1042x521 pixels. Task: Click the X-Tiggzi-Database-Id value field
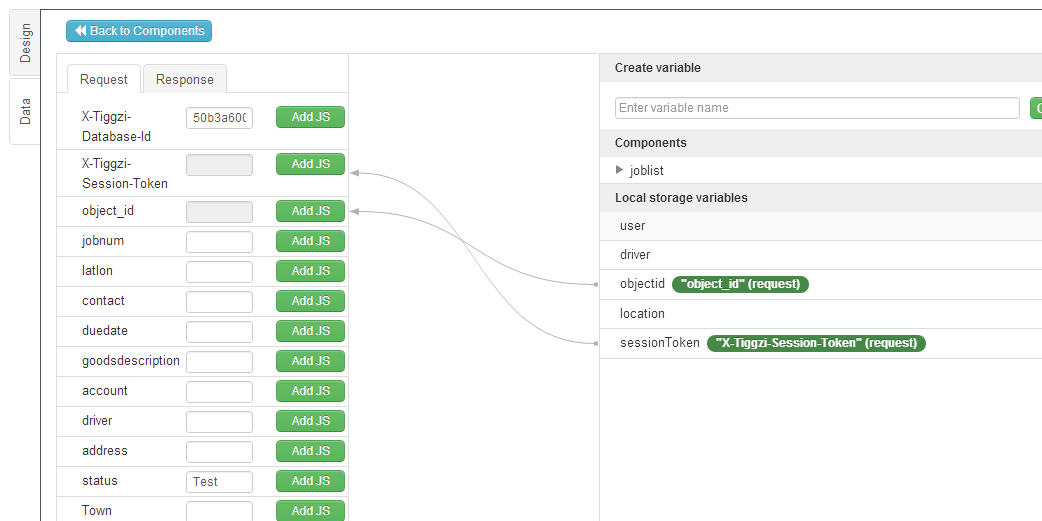219,118
